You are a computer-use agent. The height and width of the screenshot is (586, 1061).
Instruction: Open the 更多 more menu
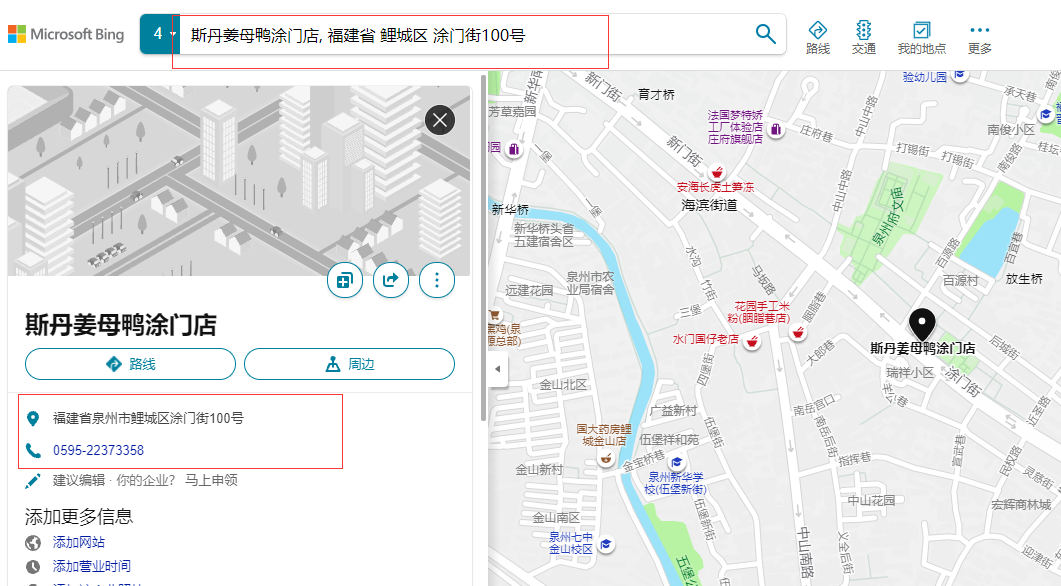[979, 37]
